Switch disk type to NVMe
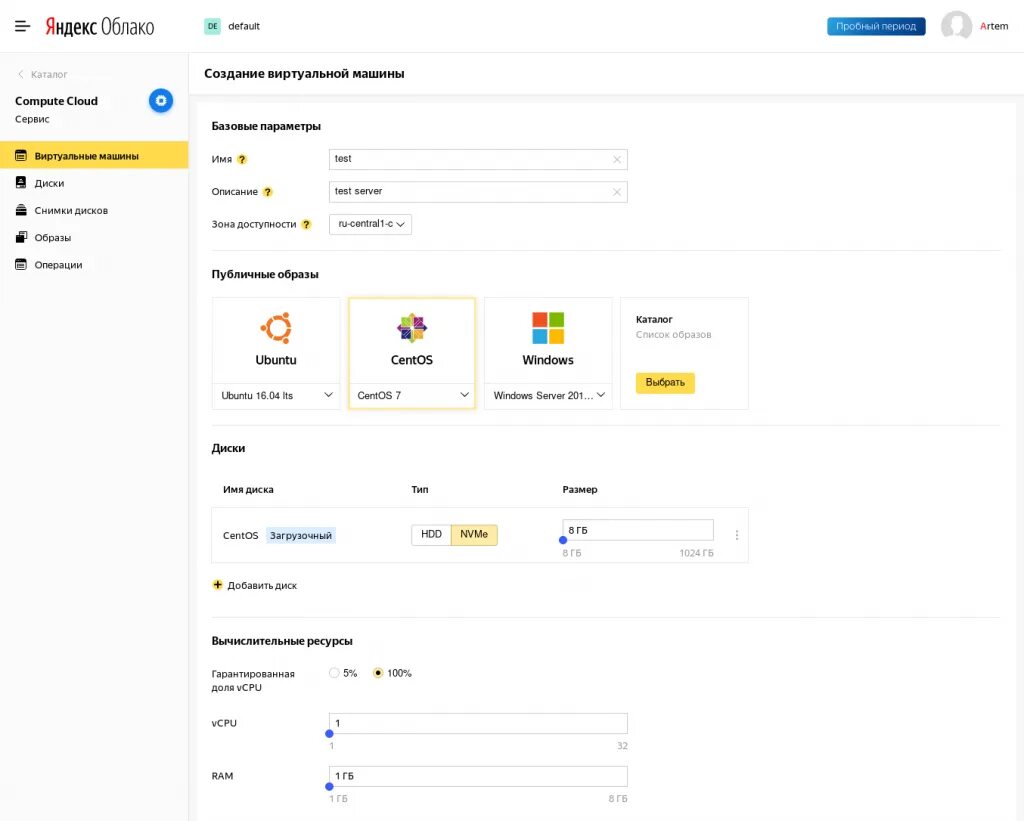1024x821 pixels. 474,534
